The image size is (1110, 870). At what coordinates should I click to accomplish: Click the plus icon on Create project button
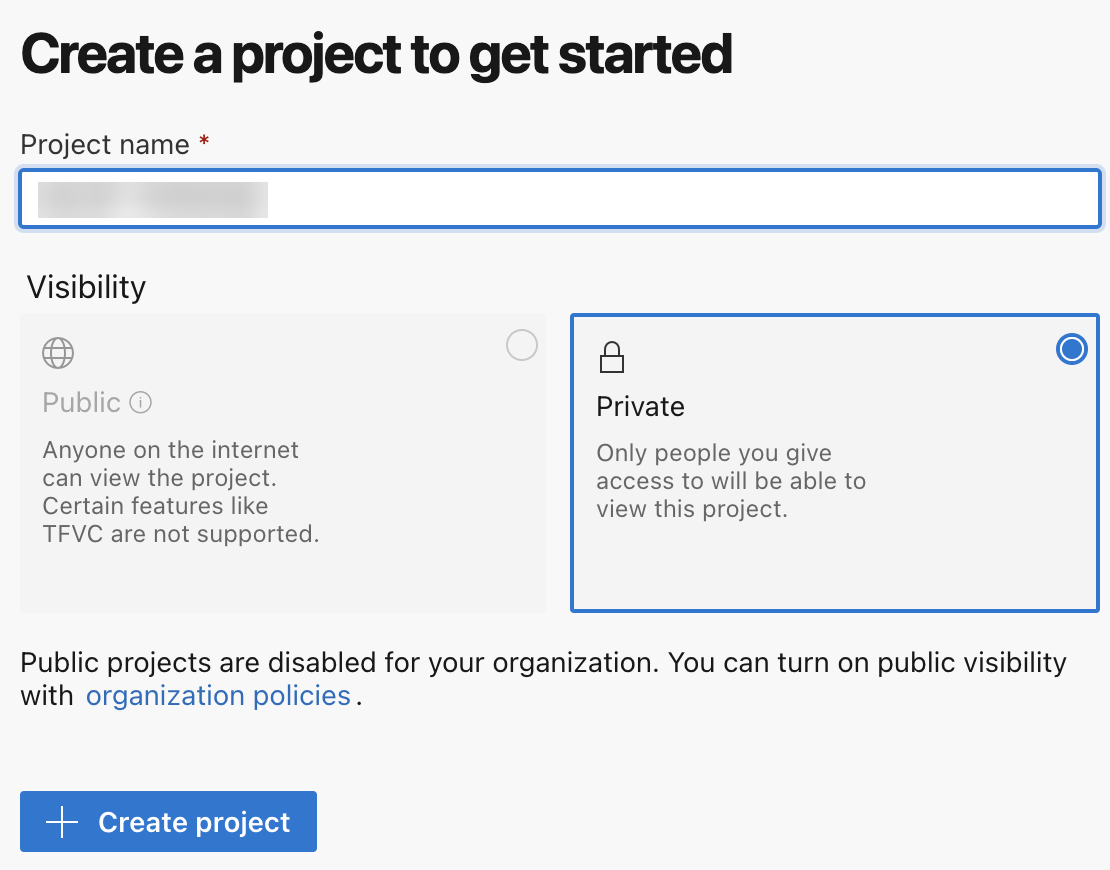pyautogui.click(x=62, y=822)
